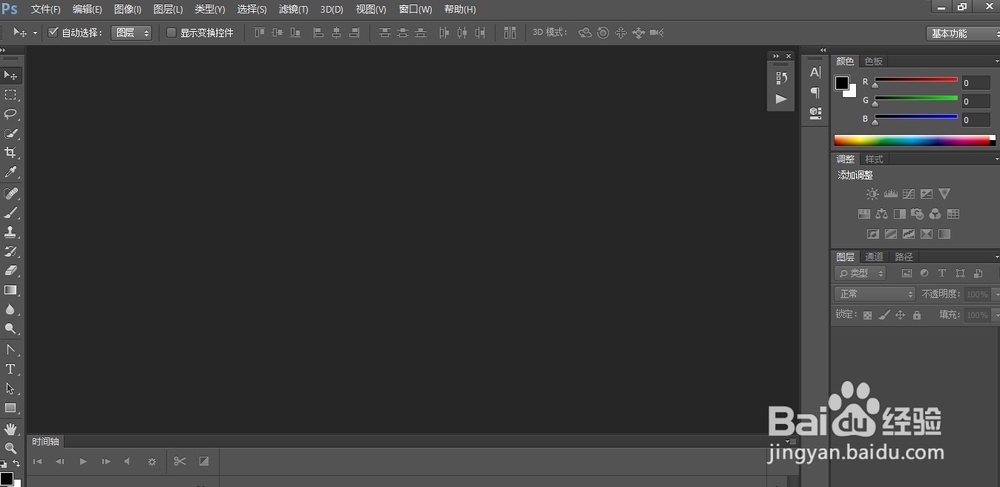Viewport: 1000px width, 487px height.
Task: Select the Clone Stamp tool
Action: [x=10, y=232]
